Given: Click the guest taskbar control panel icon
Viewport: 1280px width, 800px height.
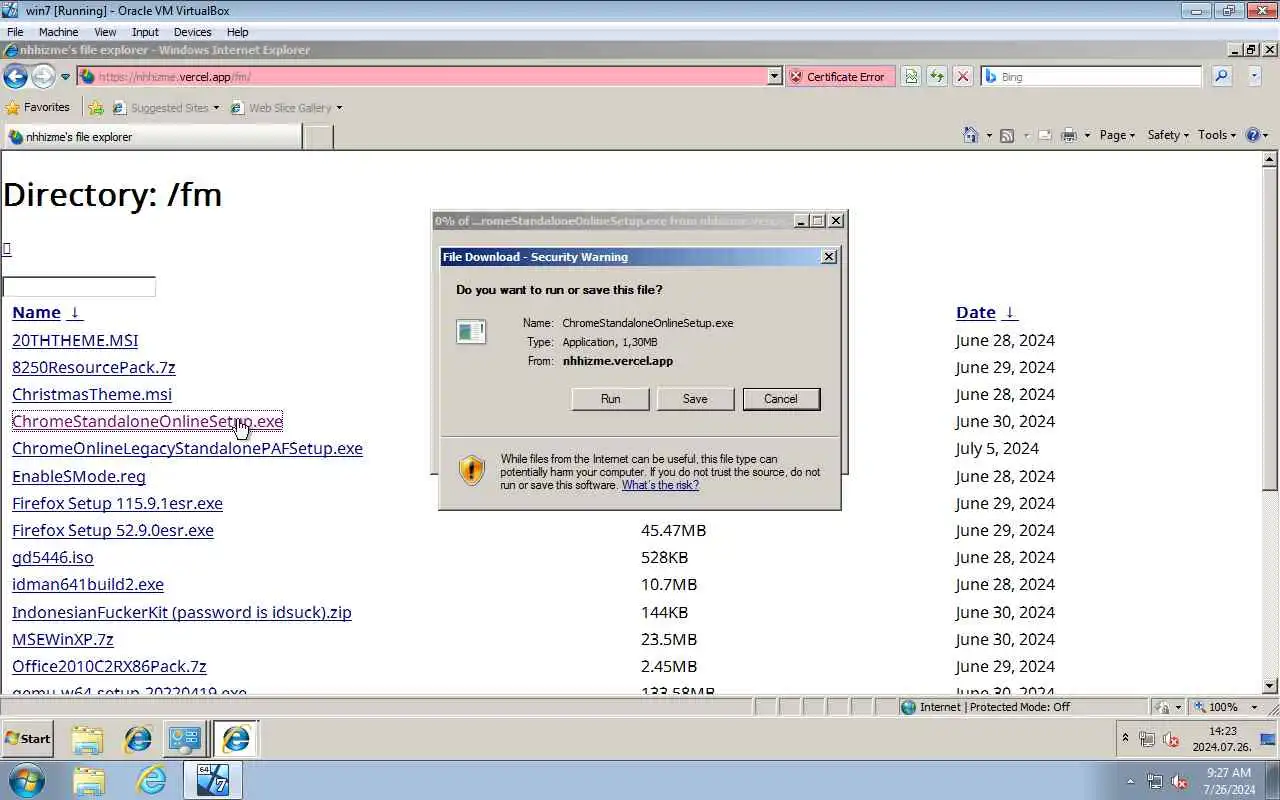Looking at the screenshot, I should 185,739.
